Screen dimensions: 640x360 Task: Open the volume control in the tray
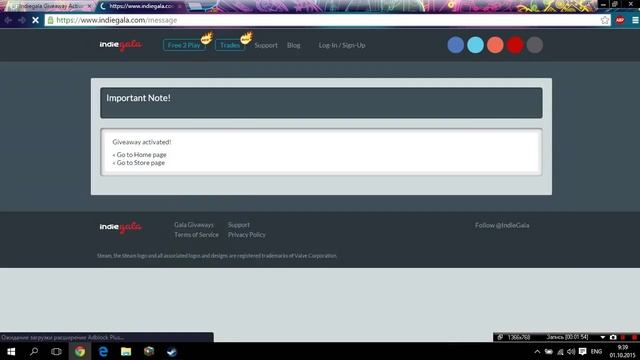click(x=571, y=351)
